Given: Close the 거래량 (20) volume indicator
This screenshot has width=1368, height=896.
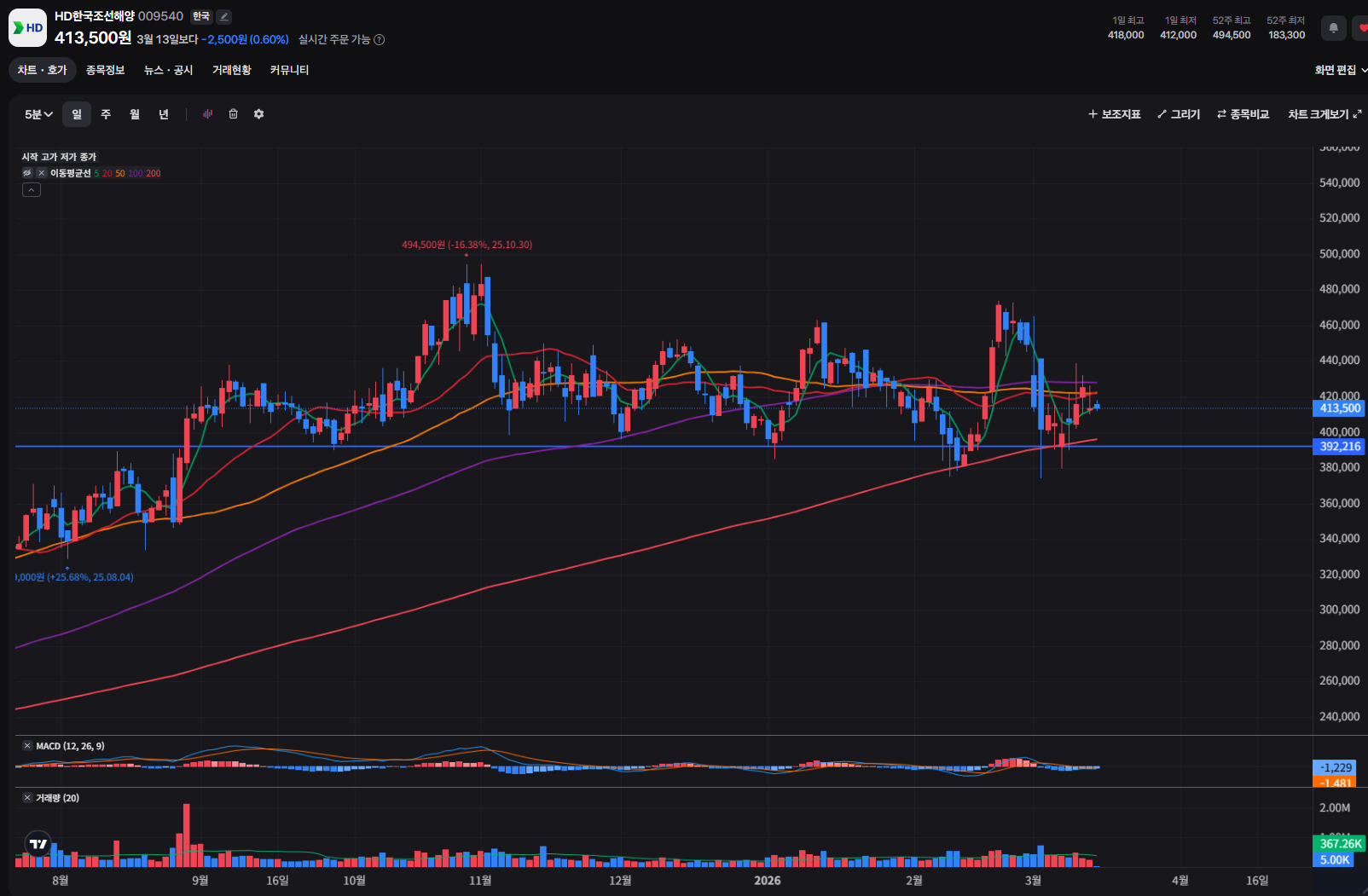Looking at the screenshot, I should pyautogui.click(x=27, y=798).
